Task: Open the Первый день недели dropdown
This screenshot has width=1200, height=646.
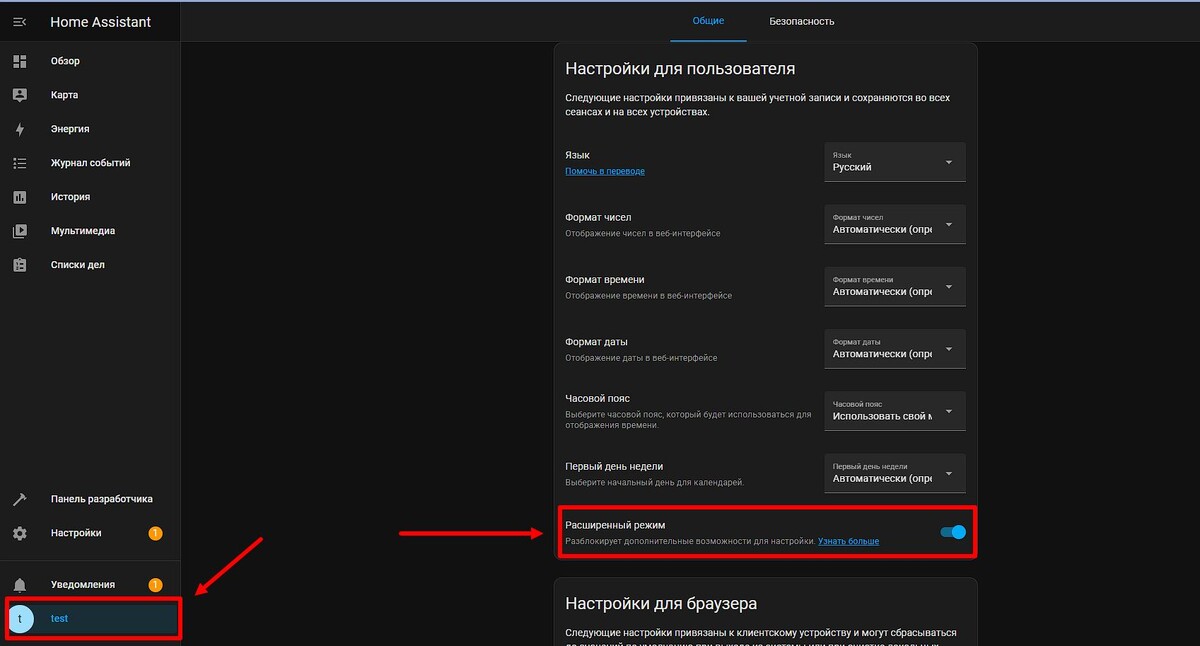Action: click(x=895, y=473)
